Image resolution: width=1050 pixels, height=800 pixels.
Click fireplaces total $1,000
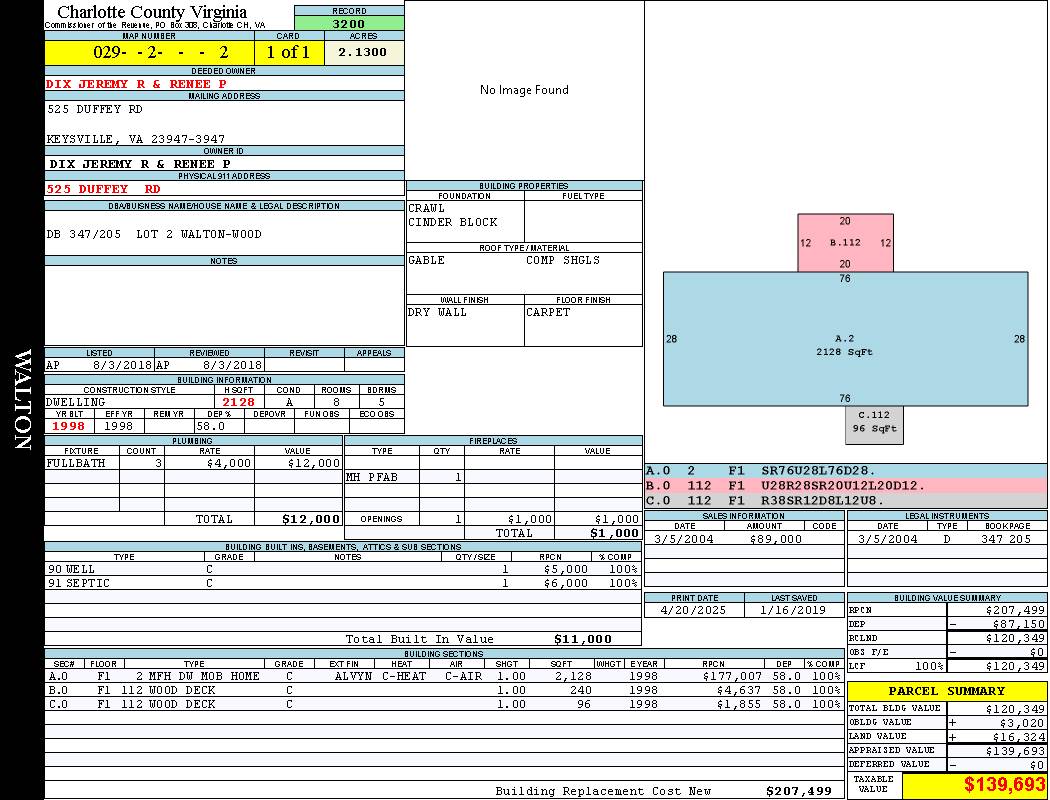click(x=614, y=533)
